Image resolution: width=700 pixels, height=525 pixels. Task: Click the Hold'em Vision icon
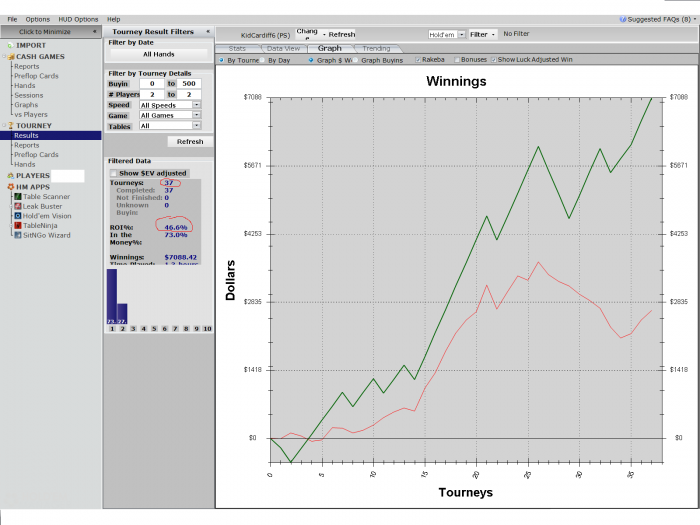coord(18,216)
